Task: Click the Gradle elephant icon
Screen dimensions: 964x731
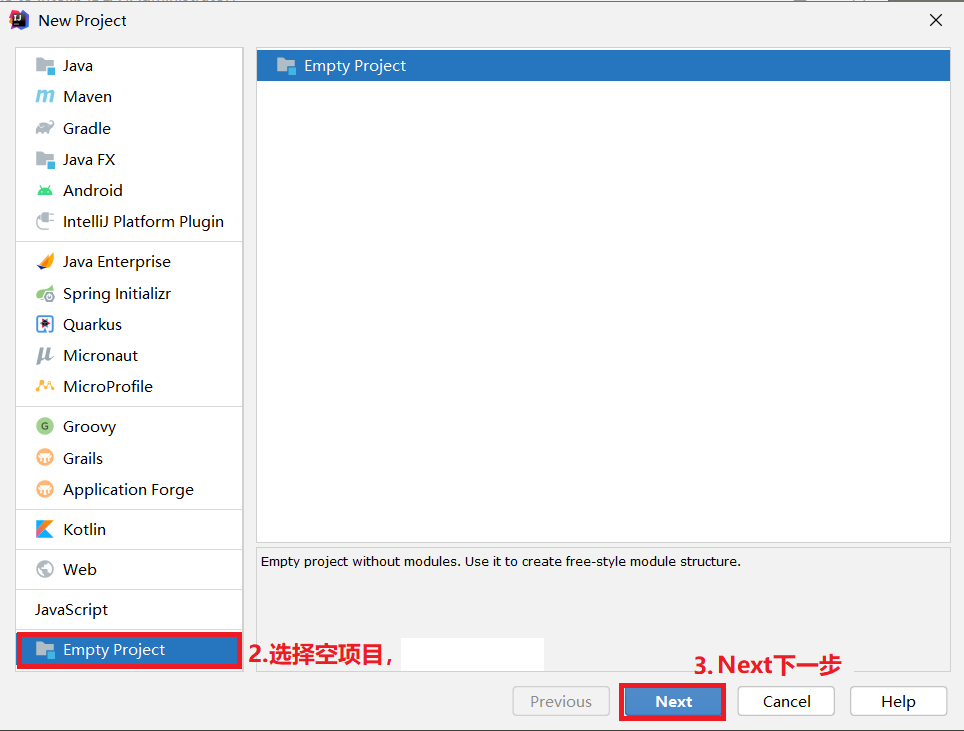Action: pyautogui.click(x=45, y=128)
